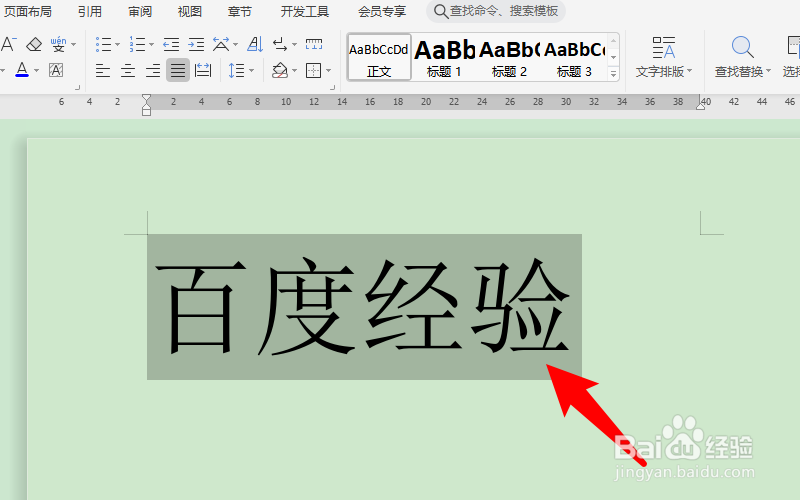Open paragraph dialog launcher
This screenshot has width=800, height=500.
pos(332,88)
